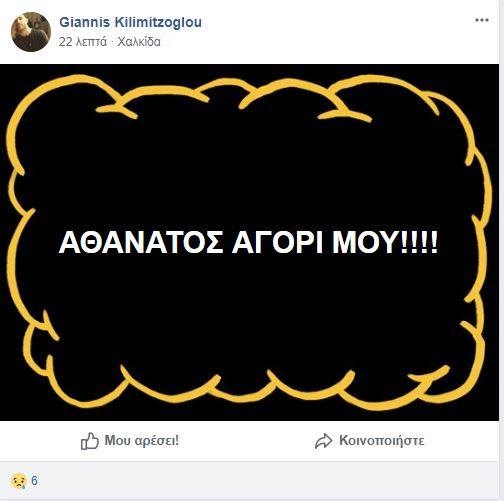Open the post via the 22 λεπτά timestamp

[x=83, y=42]
